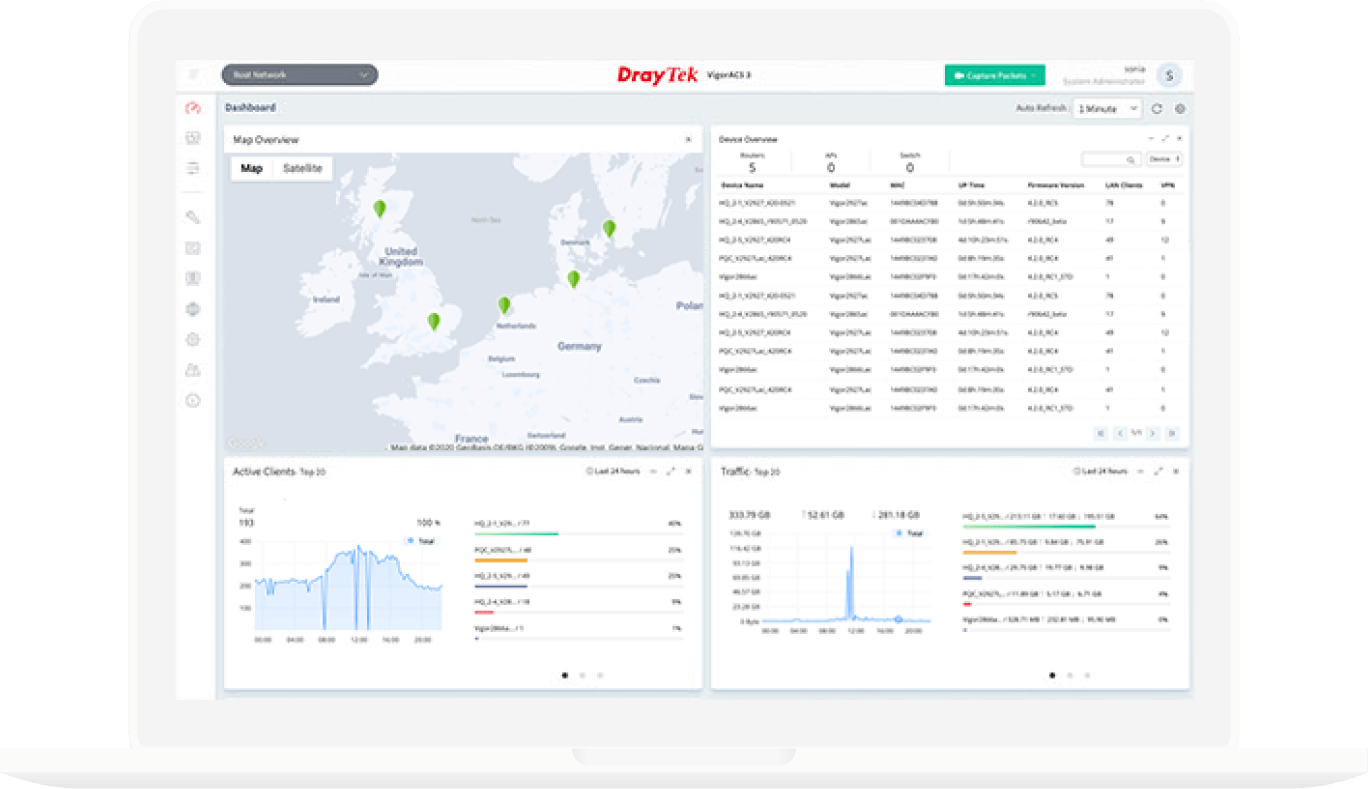
Task: Open dashboard settings gear at top right
Action: (1180, 109)
